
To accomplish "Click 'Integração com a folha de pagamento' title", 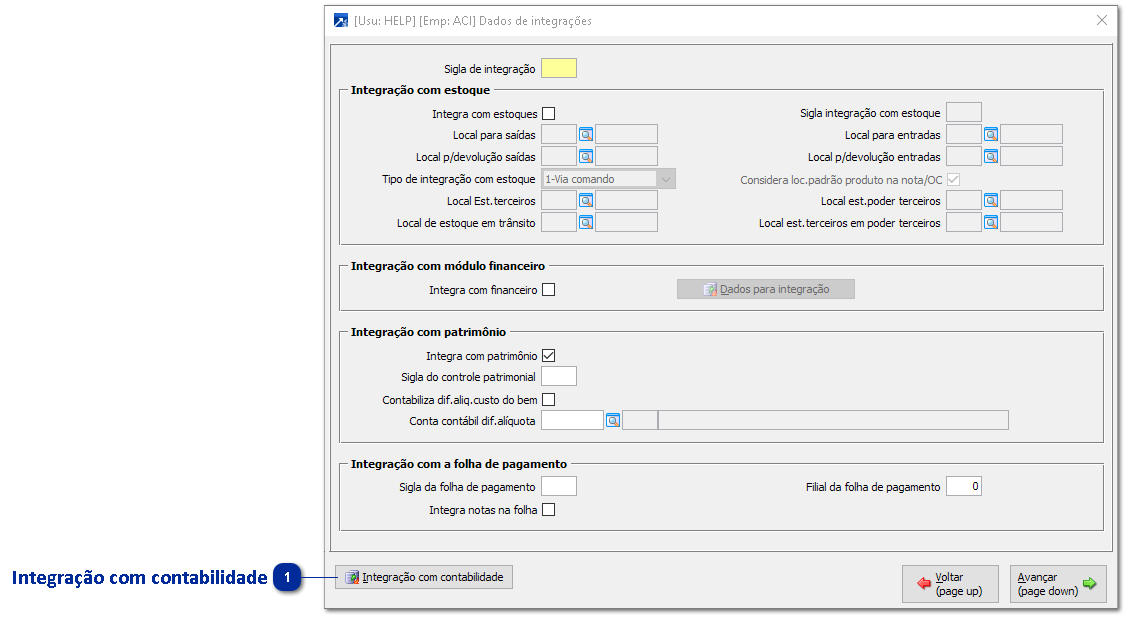I will [458, 464].
